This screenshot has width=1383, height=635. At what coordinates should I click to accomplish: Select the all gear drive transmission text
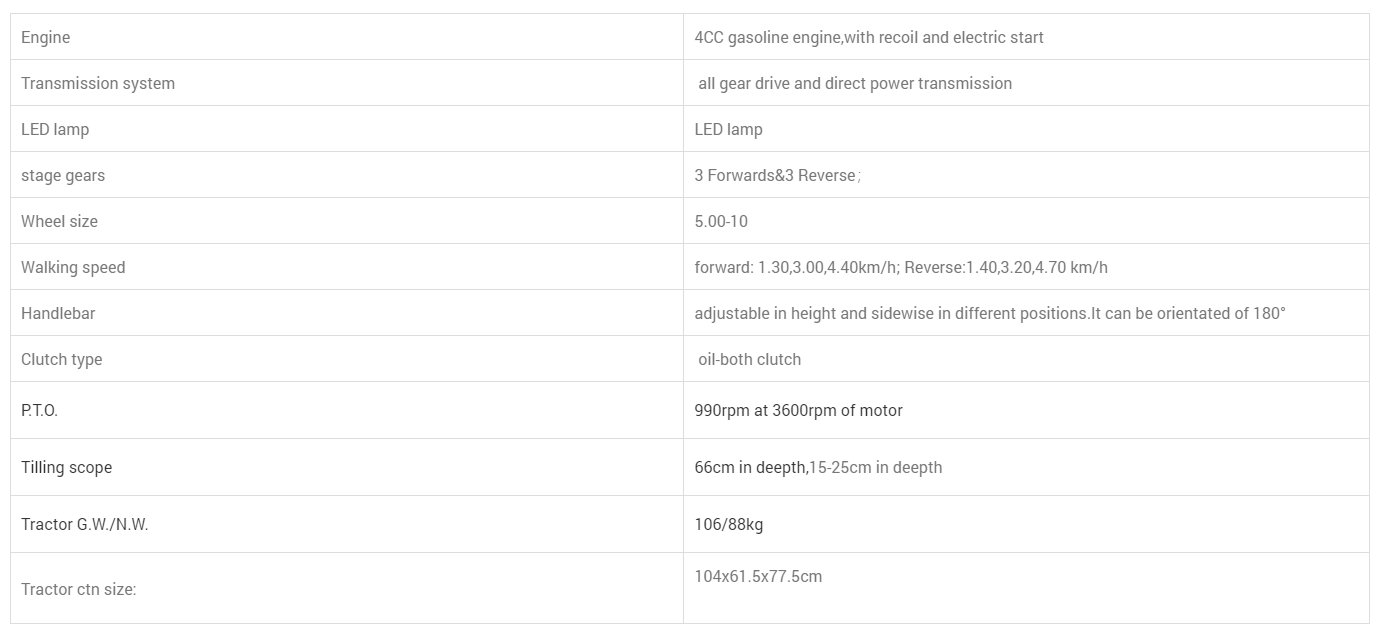point(854,84)
